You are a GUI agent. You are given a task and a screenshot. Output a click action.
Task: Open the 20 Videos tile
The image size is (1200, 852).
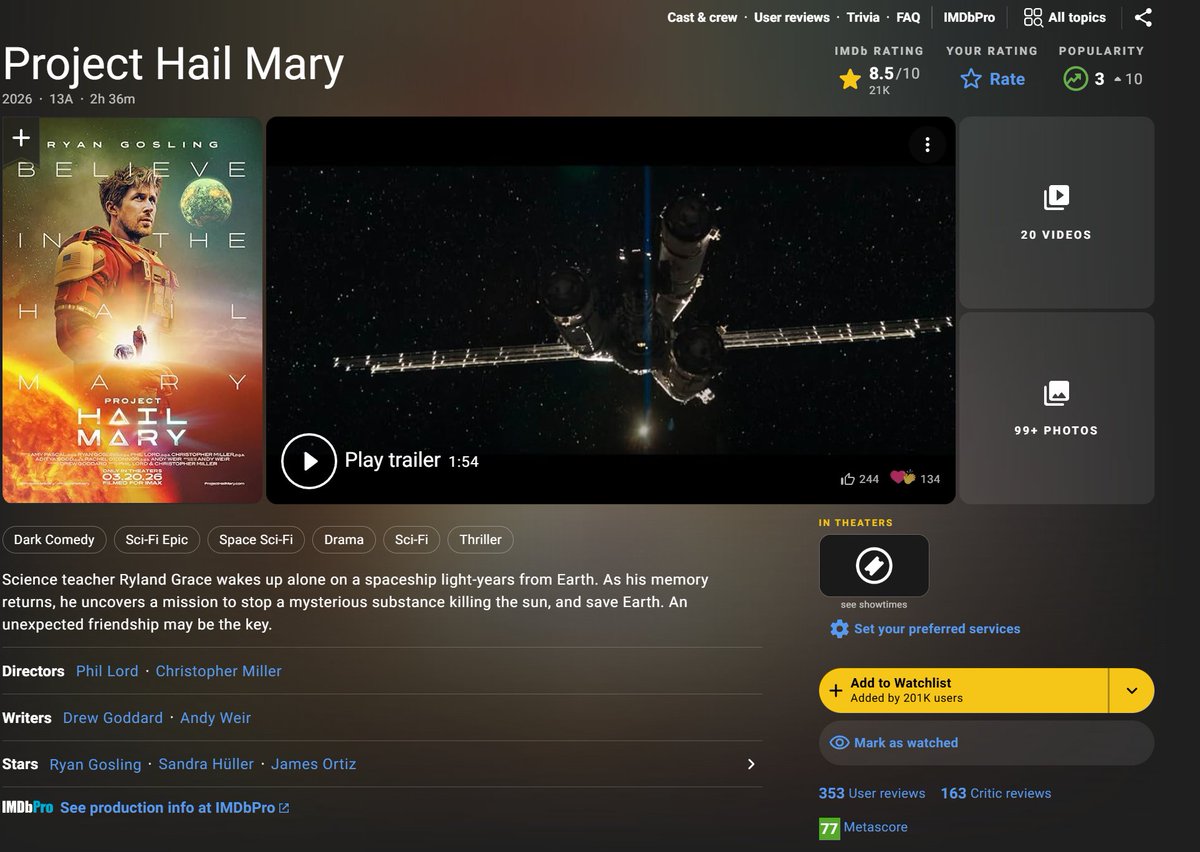[x=1056, y=212]
